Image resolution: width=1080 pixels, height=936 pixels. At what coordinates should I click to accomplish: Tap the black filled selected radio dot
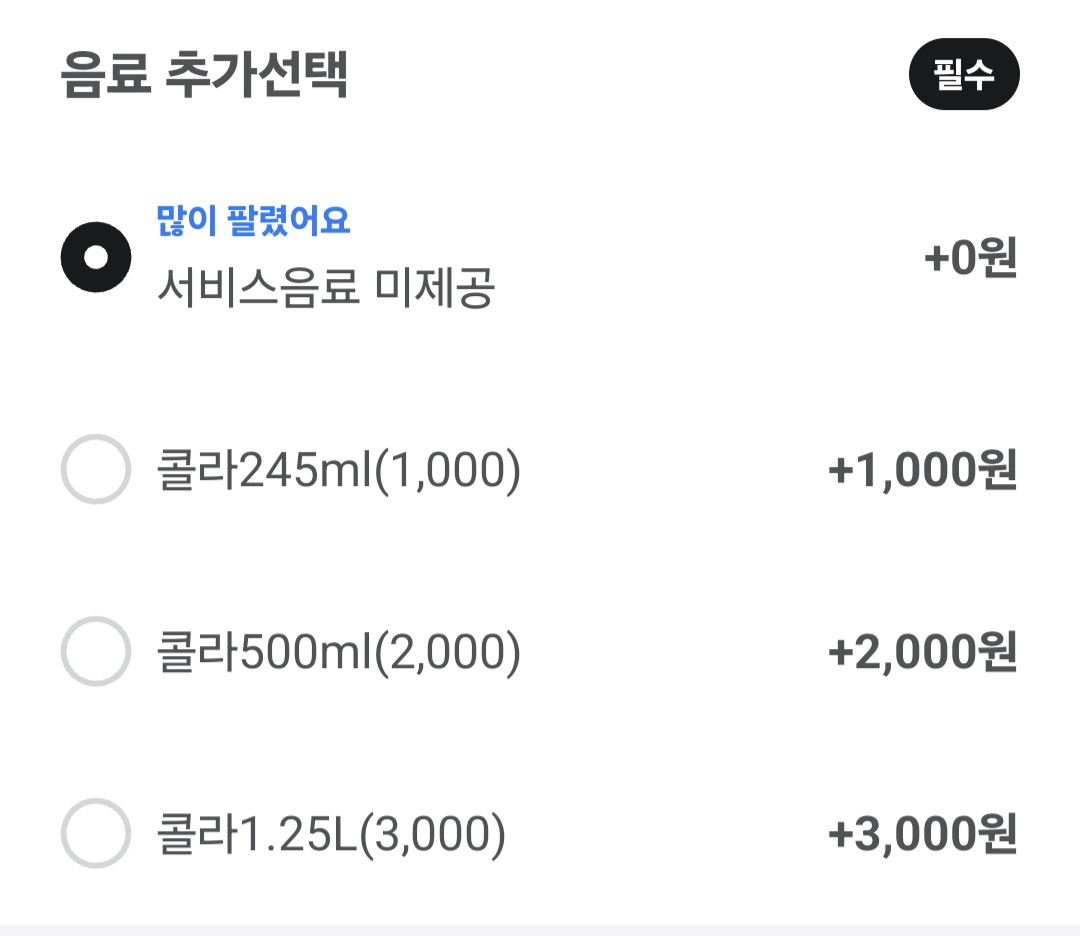click(96, 258)
